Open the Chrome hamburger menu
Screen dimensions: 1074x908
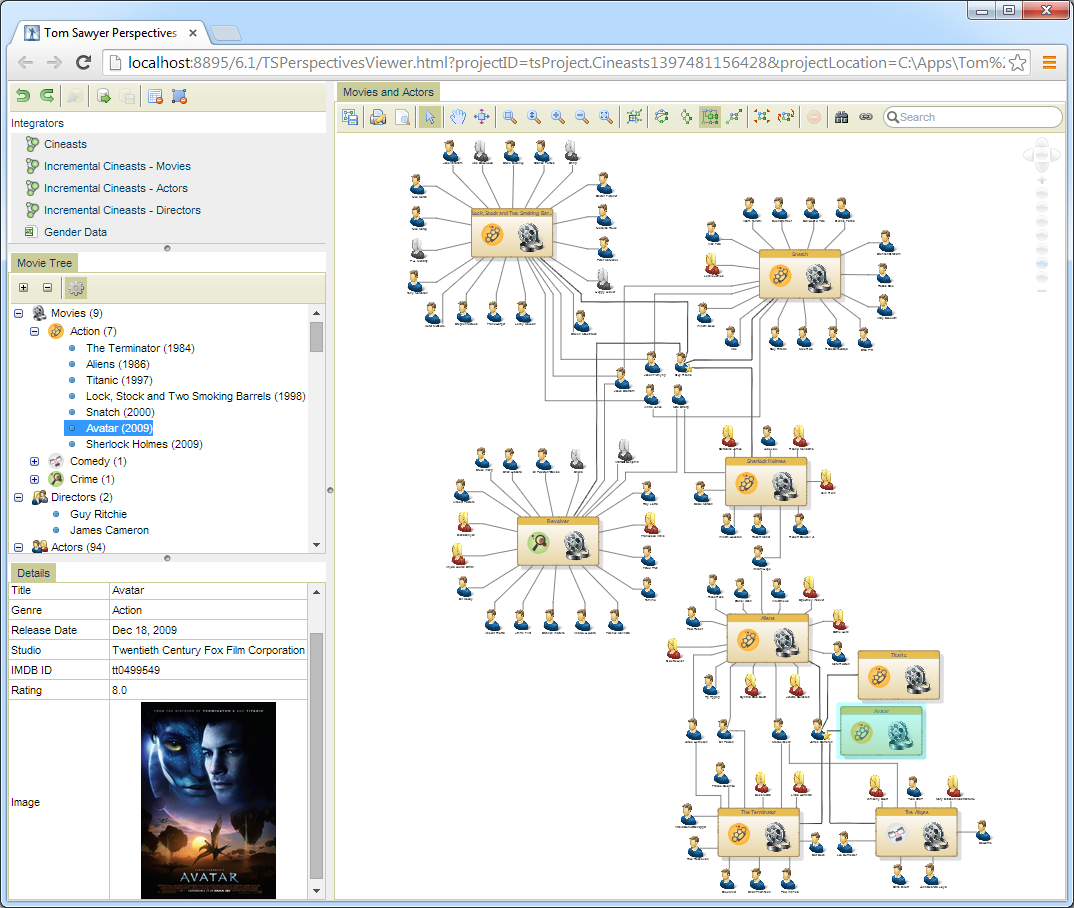point(1049,62)
